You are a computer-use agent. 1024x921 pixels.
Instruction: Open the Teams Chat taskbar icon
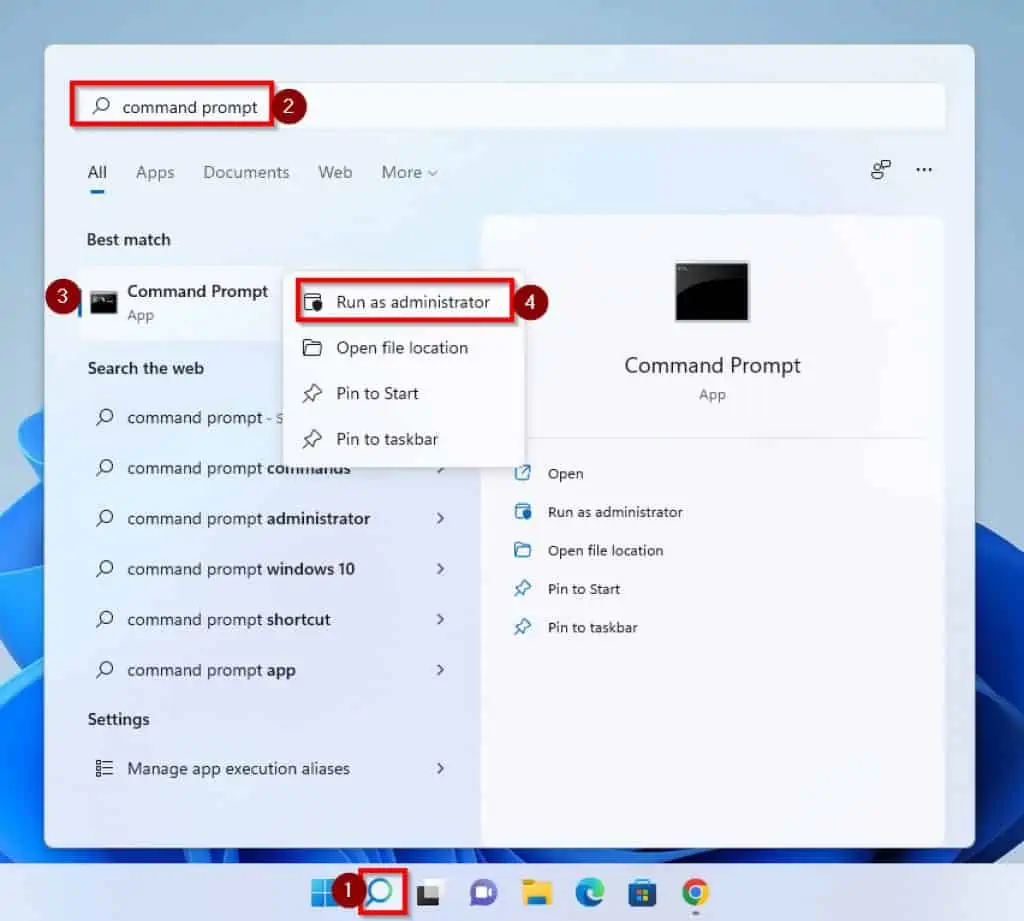[x=484, y=892]
